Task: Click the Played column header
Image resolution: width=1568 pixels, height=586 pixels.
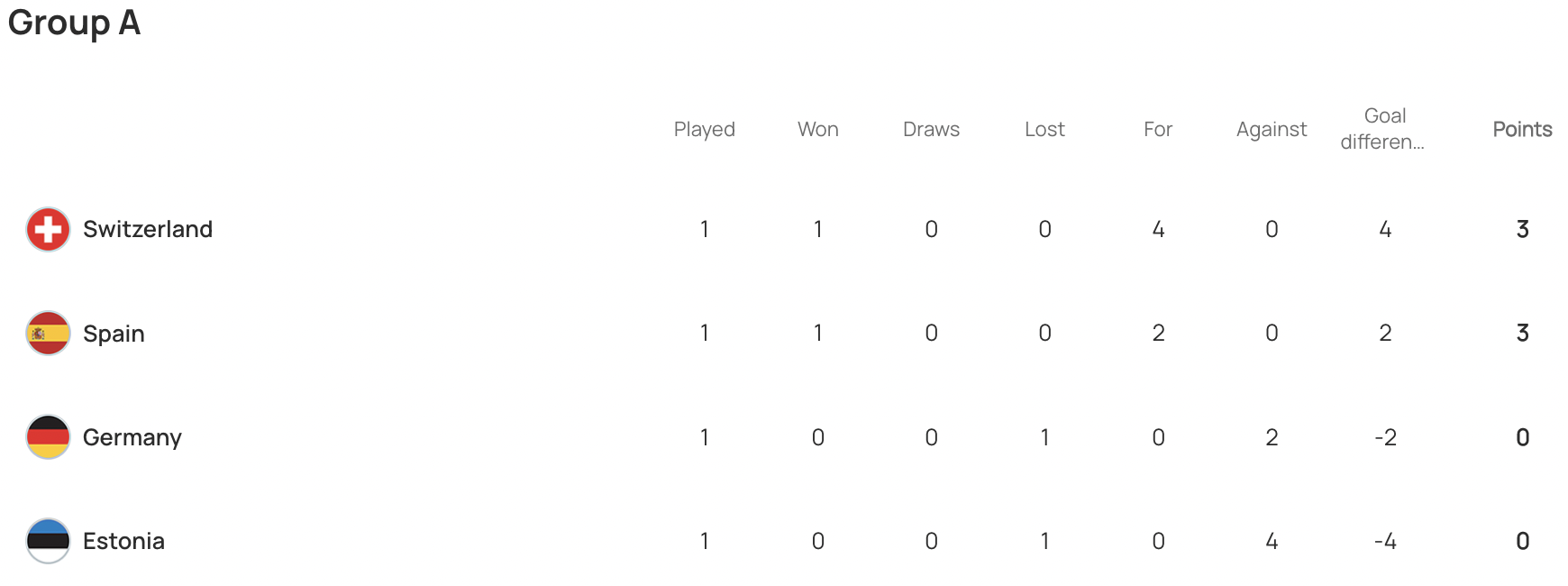Action: click(705, 130)
